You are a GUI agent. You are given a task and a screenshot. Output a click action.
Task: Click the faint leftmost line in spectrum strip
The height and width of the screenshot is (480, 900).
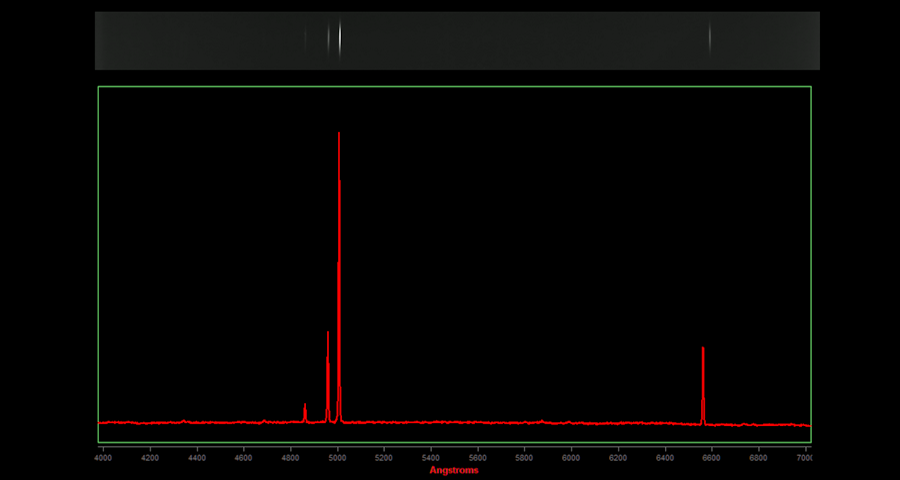306,39
